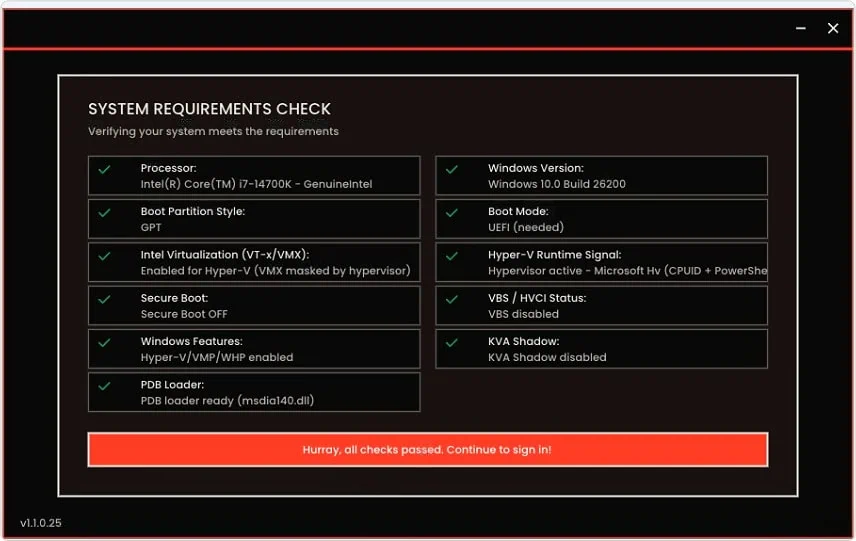The height and width of the screenshot is (541, 856).
Task: Click the version number v1.1.0.25
Action: click(40, 522)
